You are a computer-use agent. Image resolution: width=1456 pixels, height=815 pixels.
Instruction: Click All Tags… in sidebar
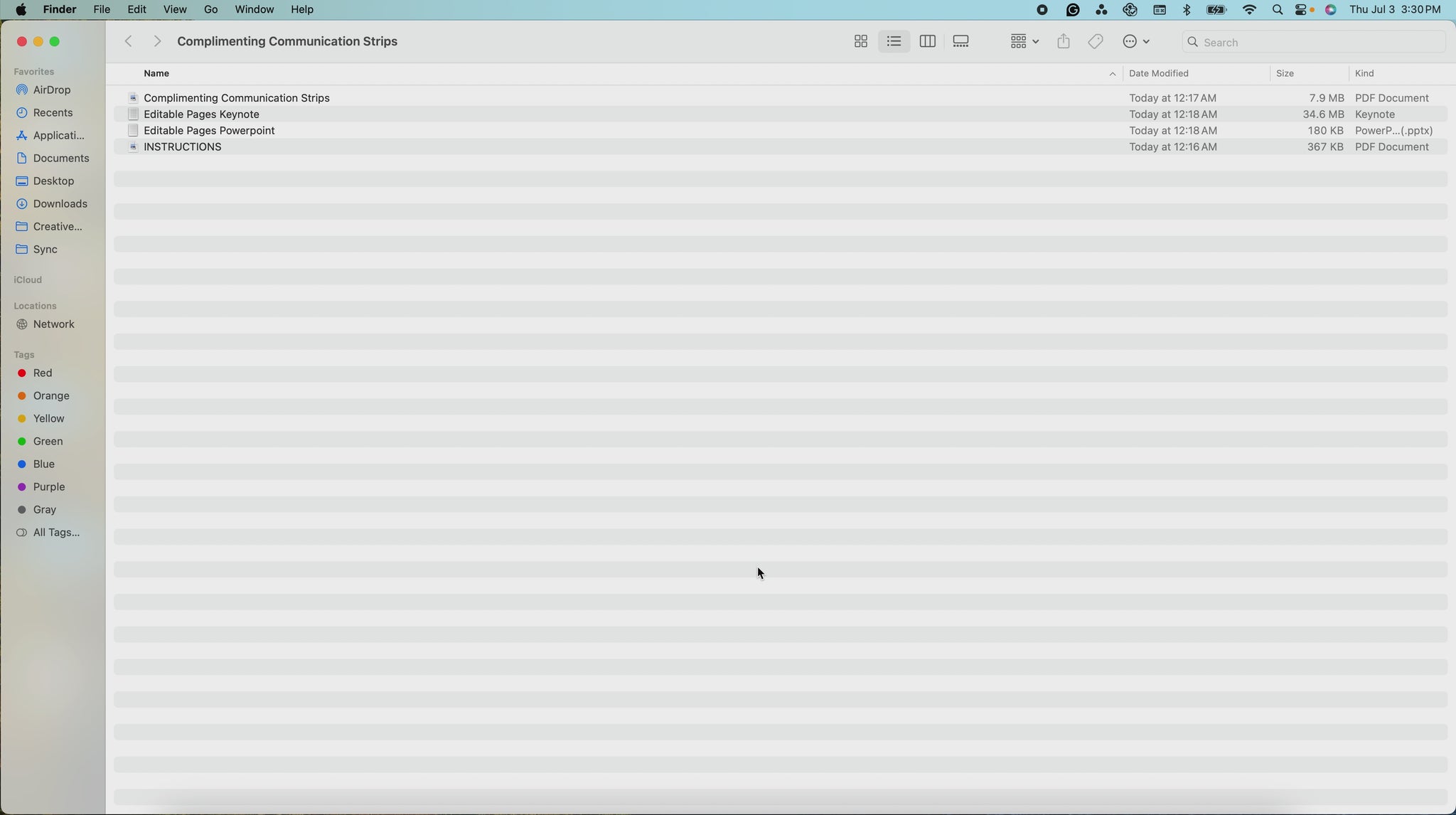[x=56, y=533]
